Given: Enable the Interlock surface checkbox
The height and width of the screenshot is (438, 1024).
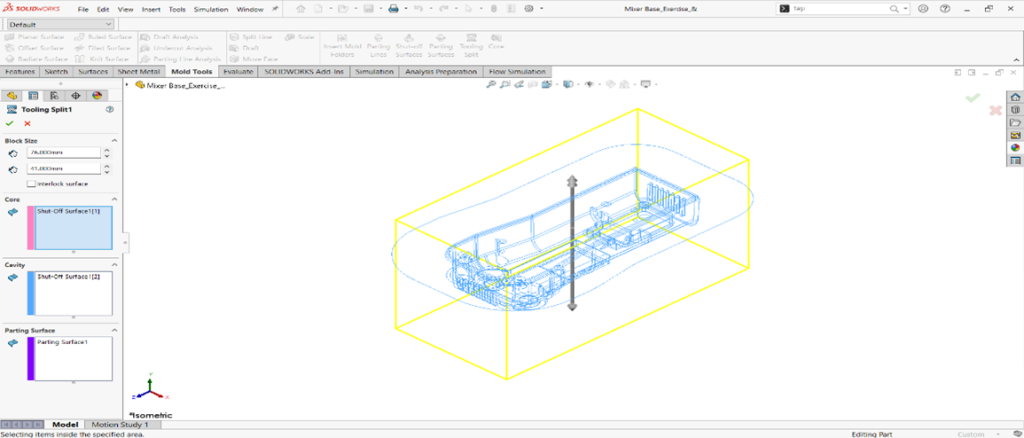Looking at the screenshot, I should pos(32,183).
